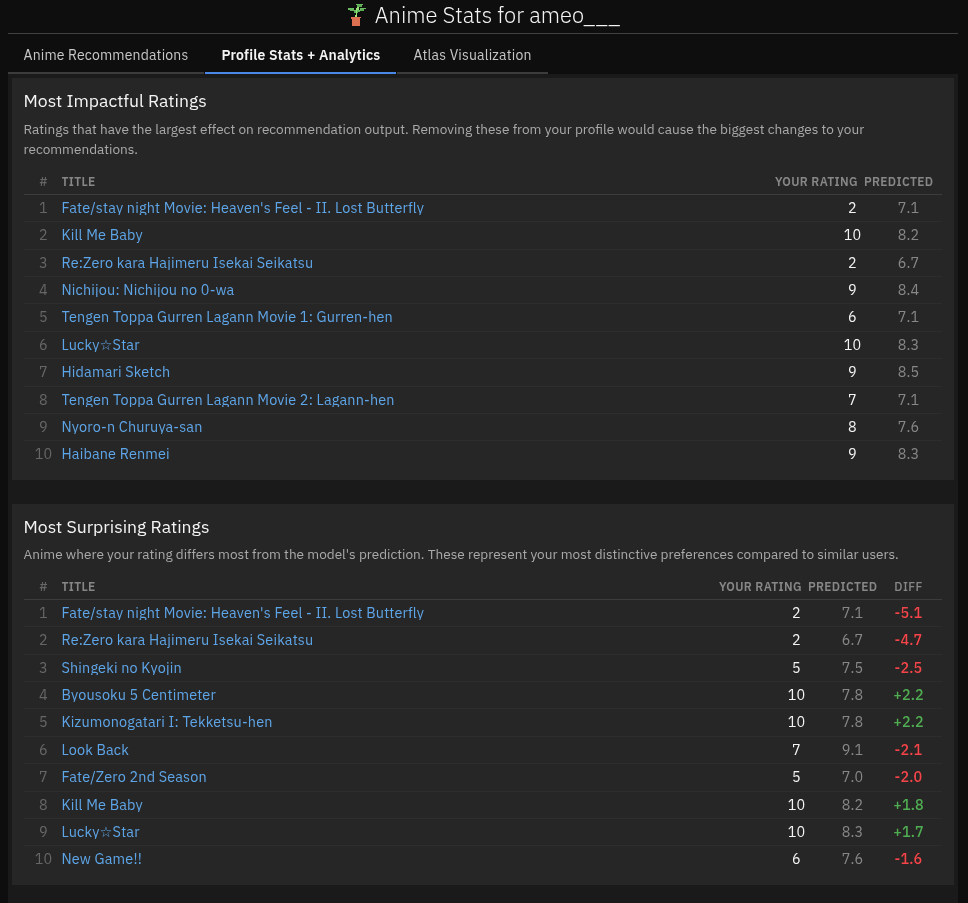Click the potted plant logo icon
The width and height of the screenshot is (968, 903).
coord(356,16)
